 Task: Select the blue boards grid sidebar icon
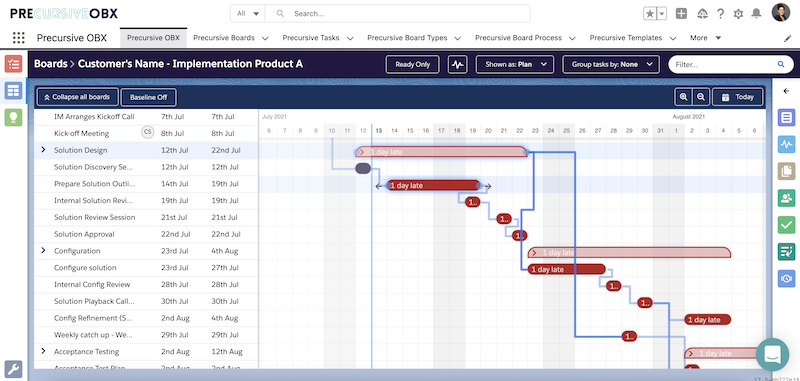(x=13, y=91)
